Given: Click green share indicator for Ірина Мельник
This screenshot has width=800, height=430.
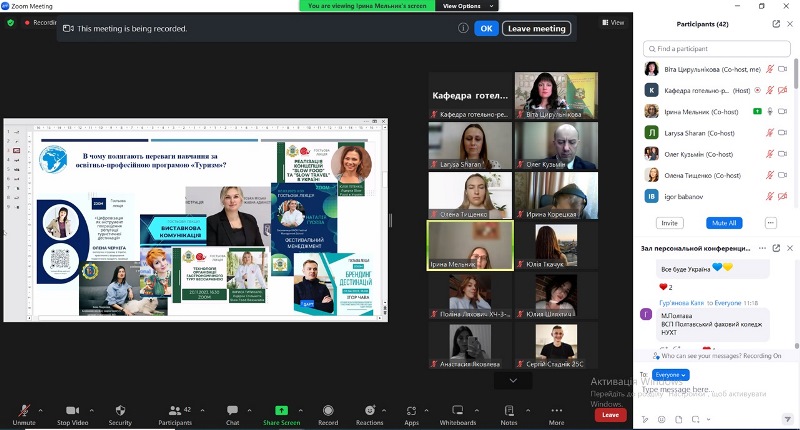Looking at the screenshot, I should 757,111.
